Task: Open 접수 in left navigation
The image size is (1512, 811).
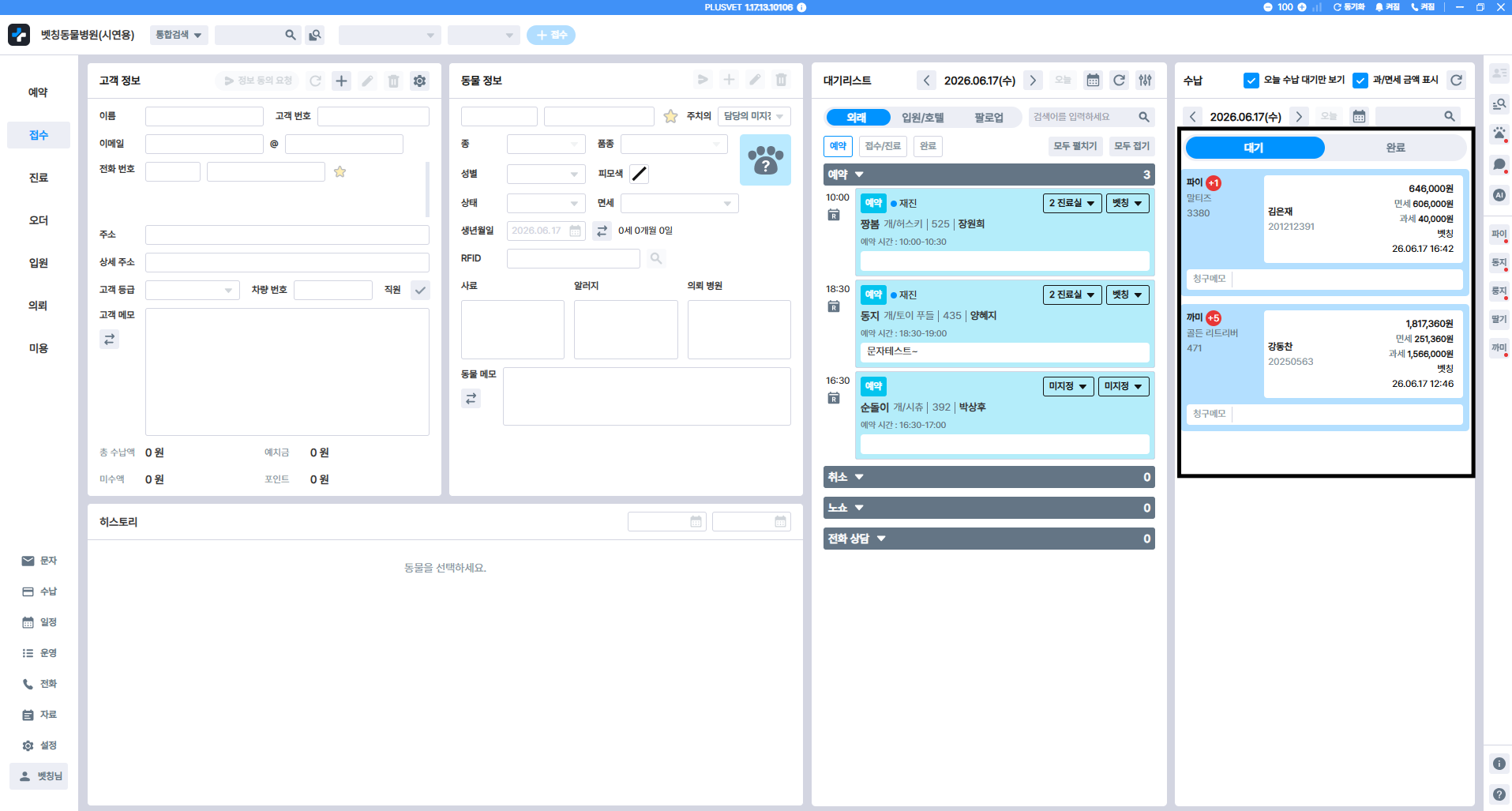Action: point(39,135)
